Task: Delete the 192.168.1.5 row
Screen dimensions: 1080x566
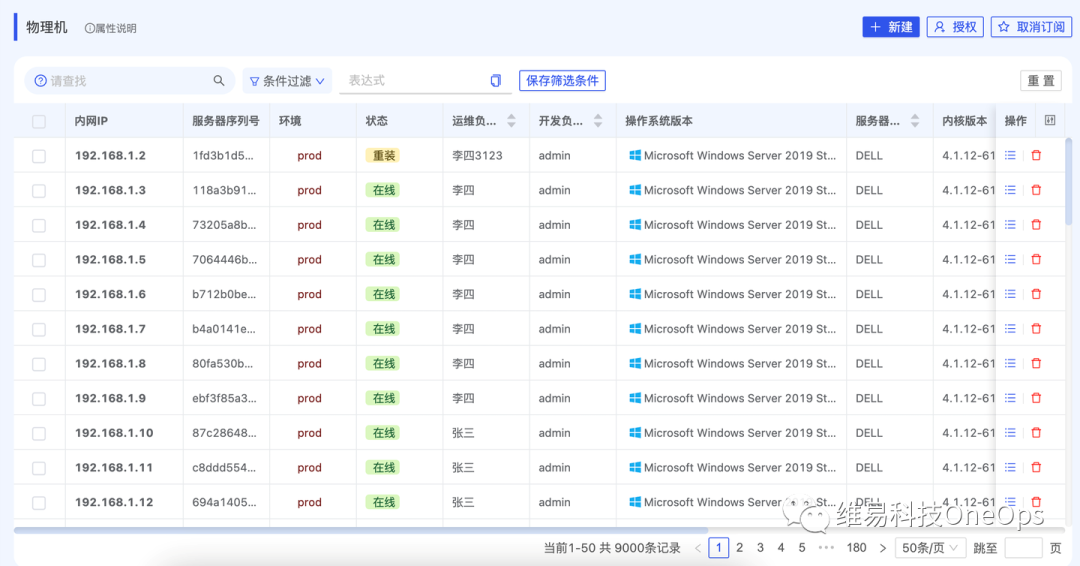Action: [1036, 260]
